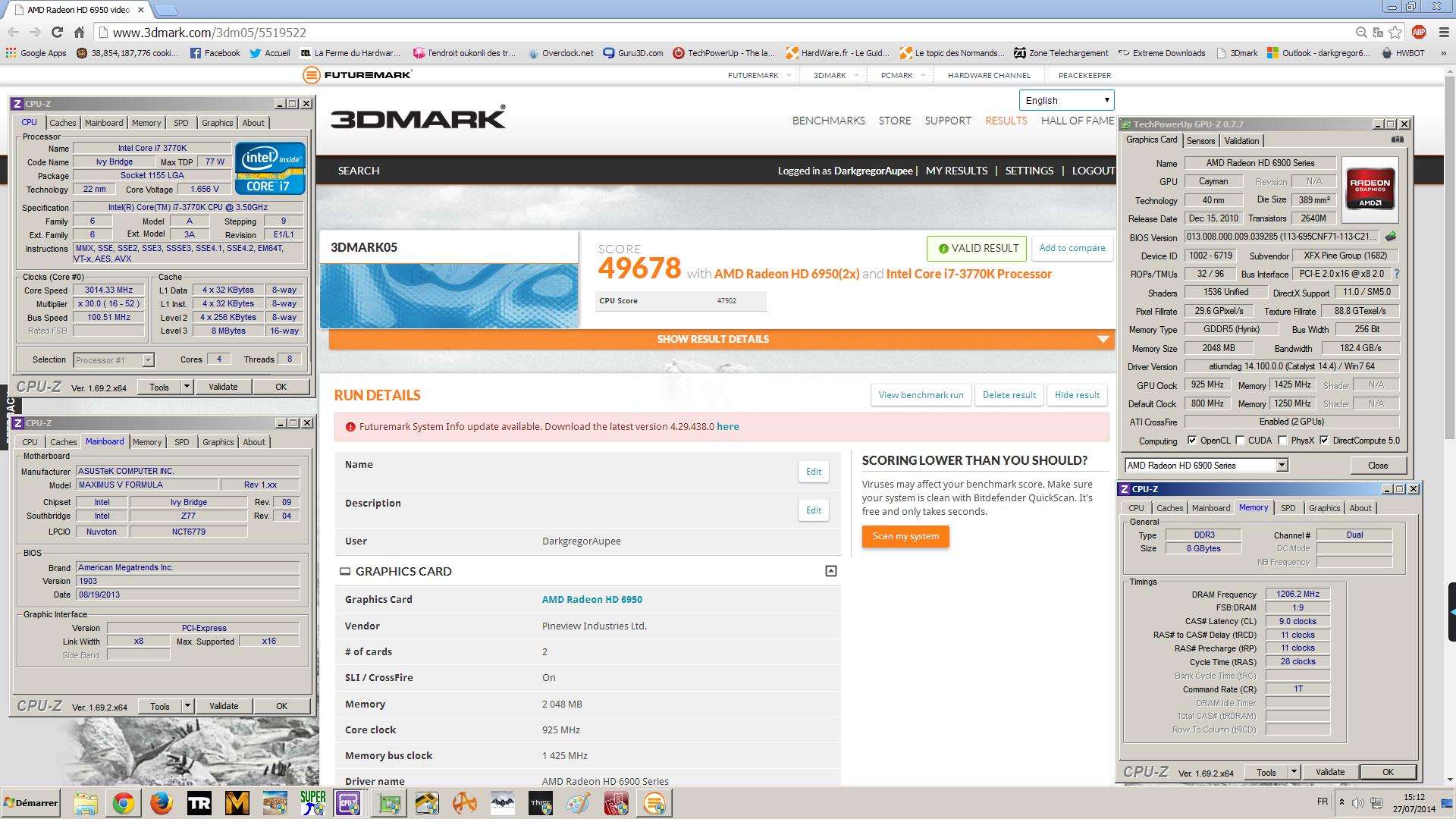Click the browser address bar URL

click(x=209, y=33)
